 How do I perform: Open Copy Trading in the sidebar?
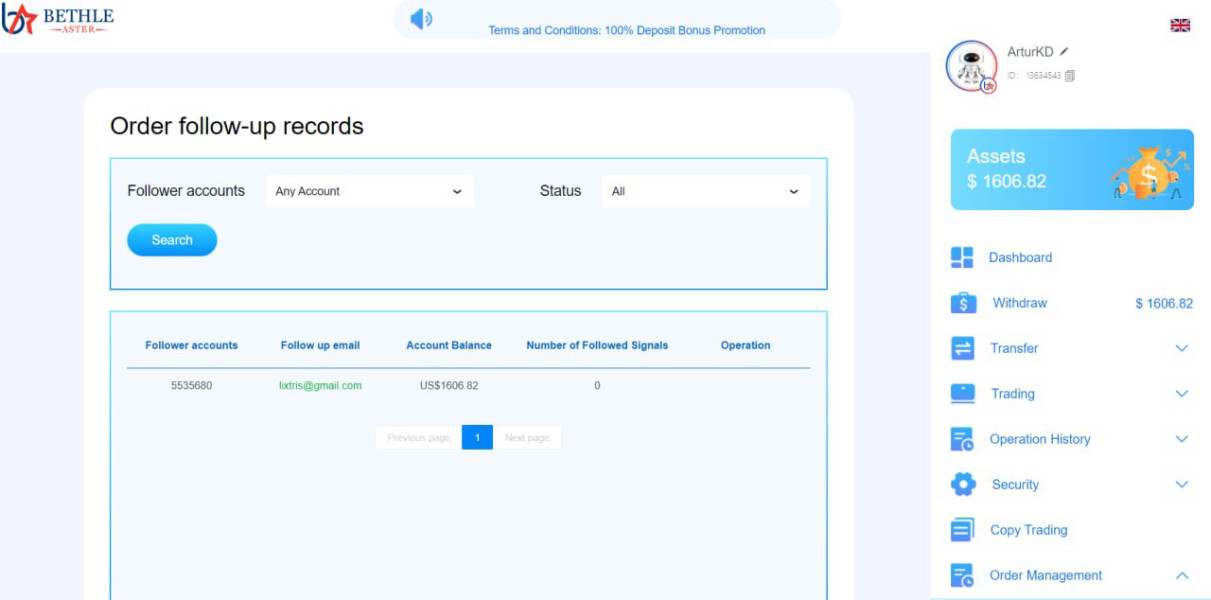coord(1028,530)
